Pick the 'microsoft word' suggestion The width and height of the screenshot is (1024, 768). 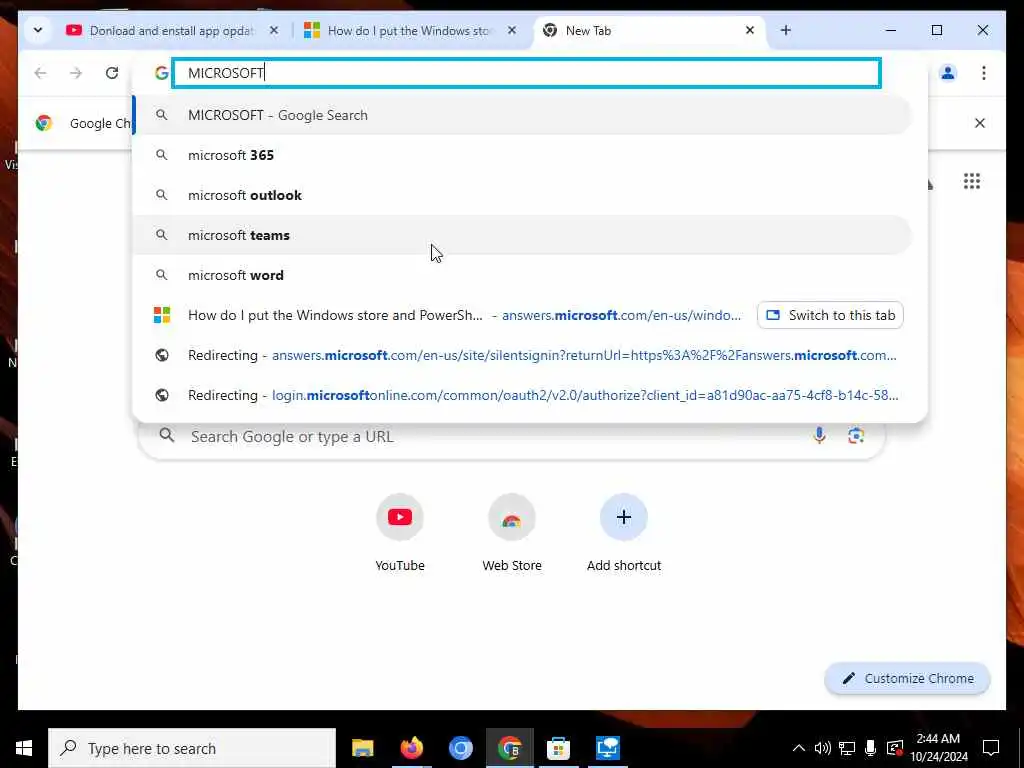coord(522,275)
